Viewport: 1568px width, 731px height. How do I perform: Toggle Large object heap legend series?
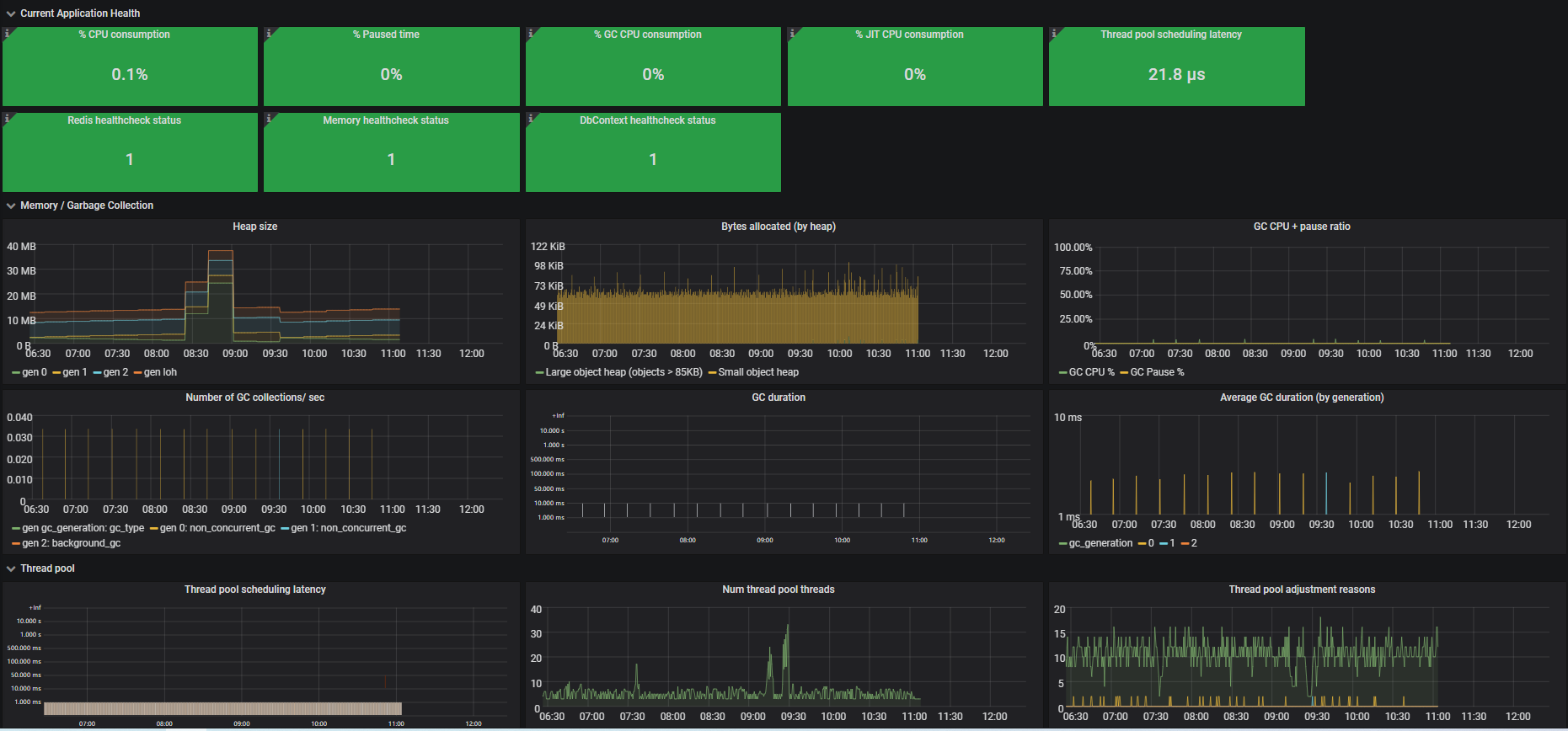(x=623, y=372)
